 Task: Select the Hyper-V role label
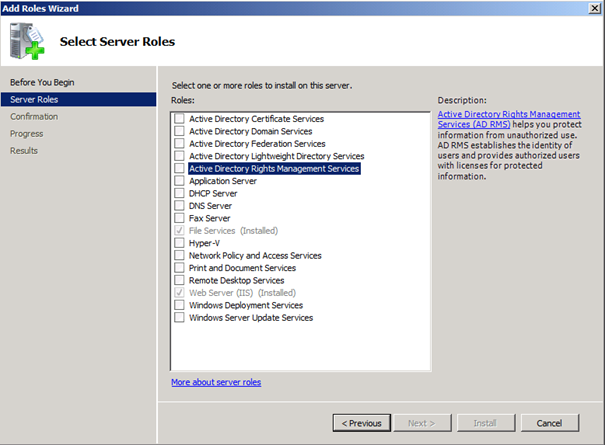coord(204,243)
